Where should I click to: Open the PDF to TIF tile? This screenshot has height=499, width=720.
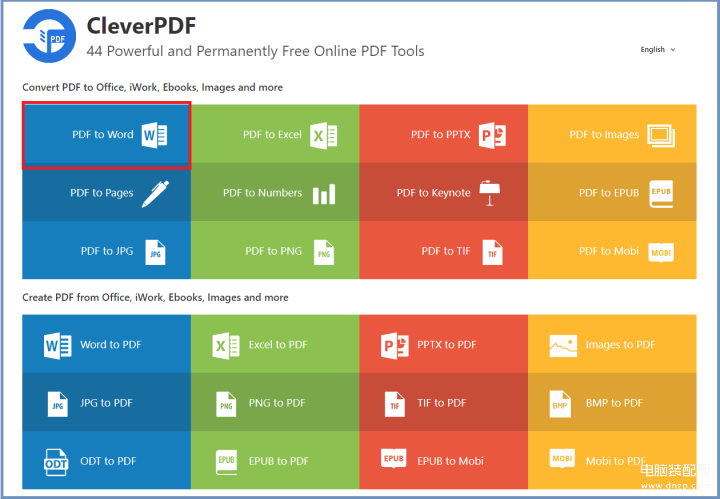point(444,250)
